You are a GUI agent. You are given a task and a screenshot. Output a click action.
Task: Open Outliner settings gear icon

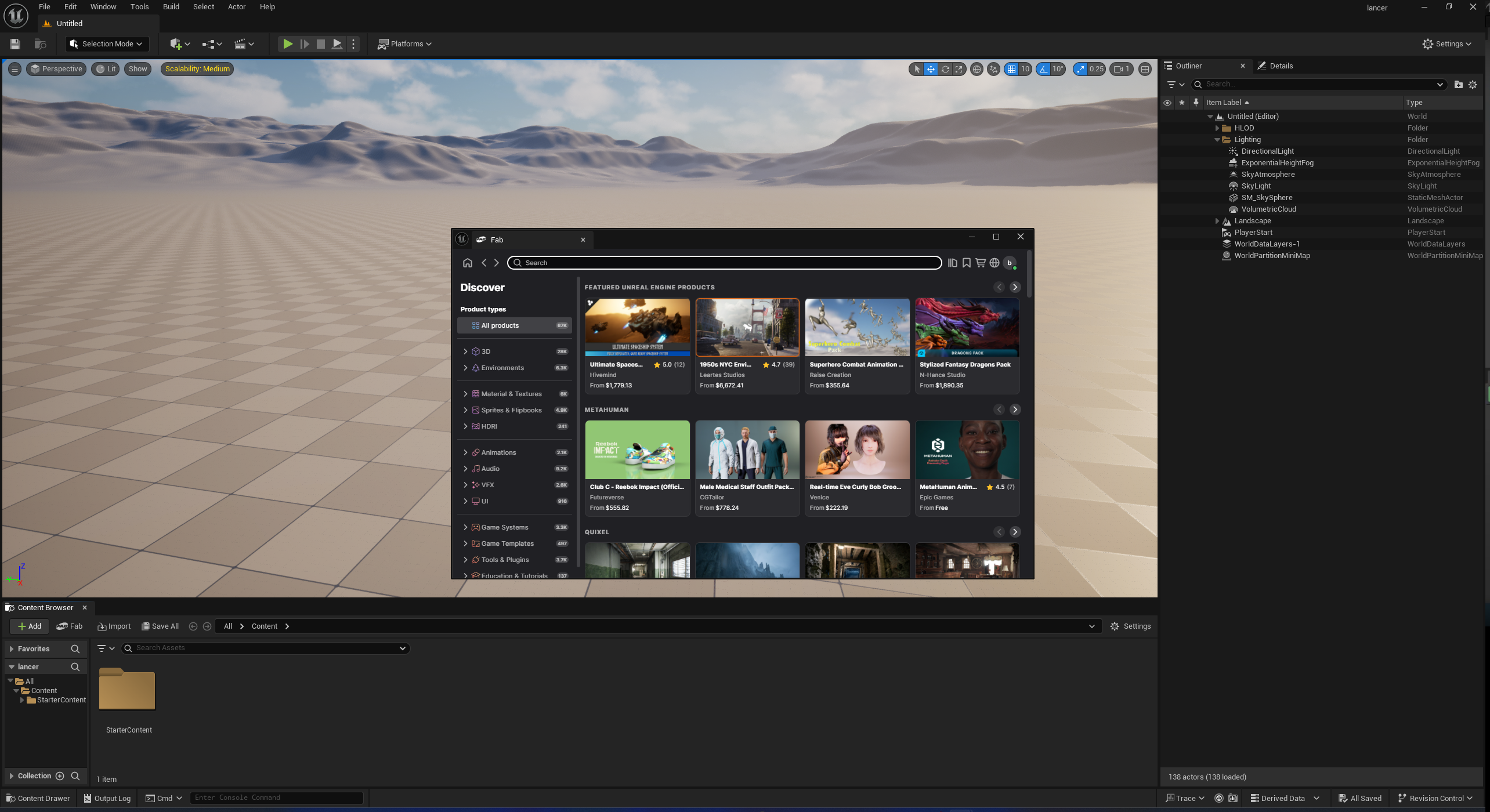tap(1473, 85)
